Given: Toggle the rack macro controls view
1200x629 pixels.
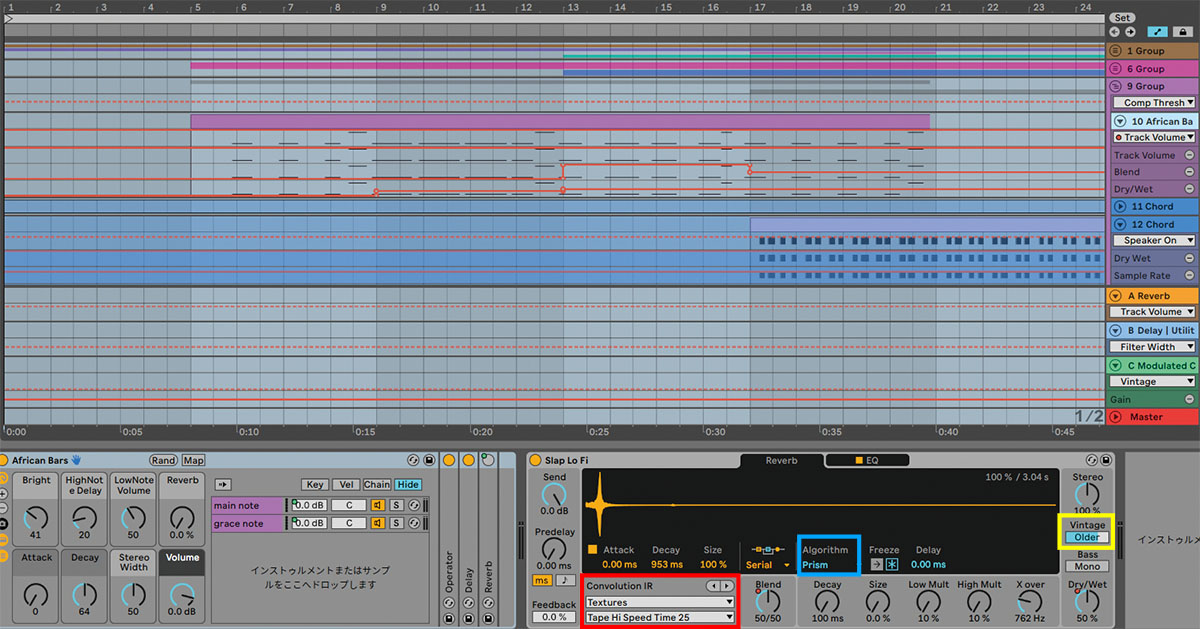Looking at the screenshot, I should 4,478.
